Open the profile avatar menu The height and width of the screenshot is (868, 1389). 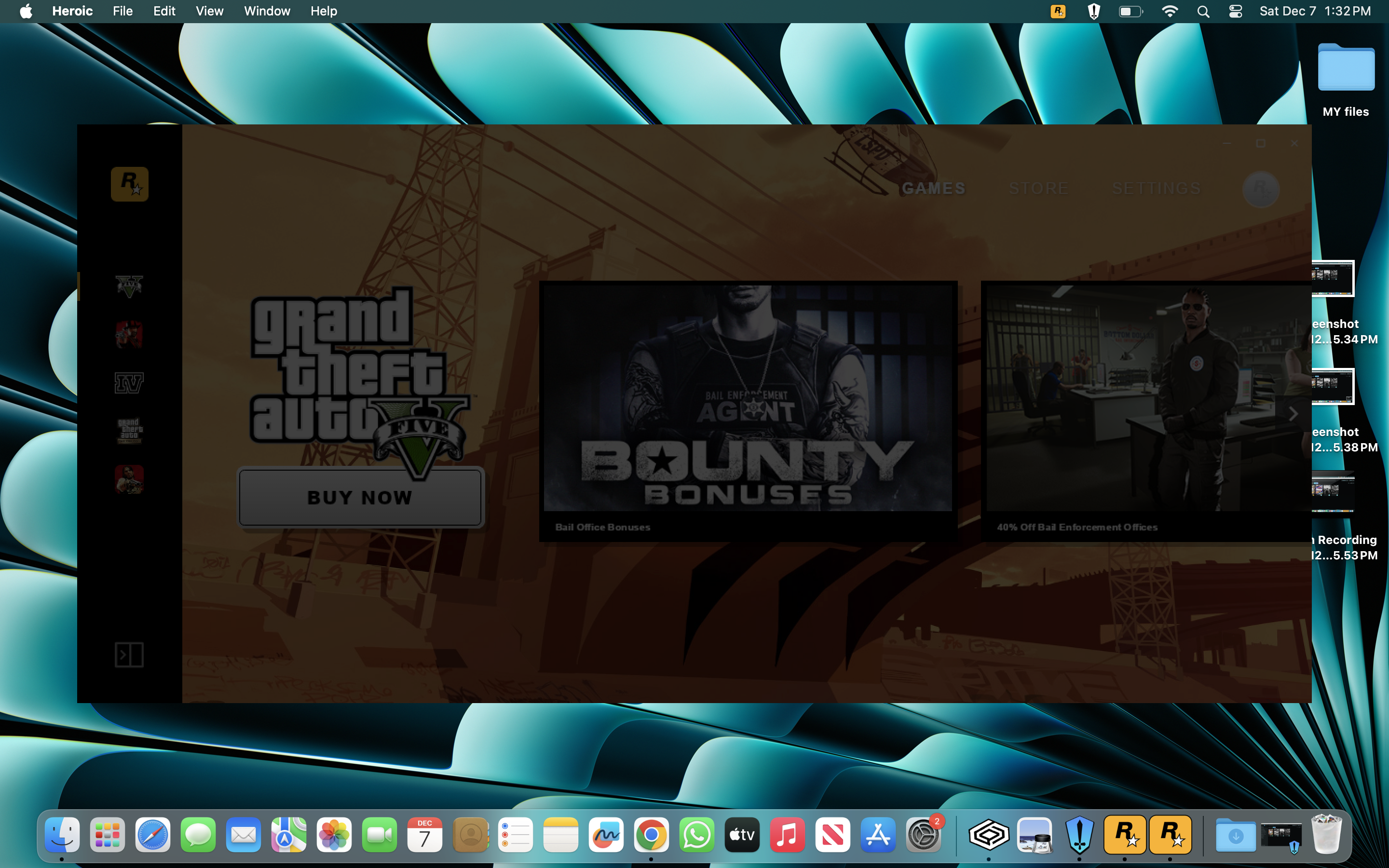pos(1260,189)
